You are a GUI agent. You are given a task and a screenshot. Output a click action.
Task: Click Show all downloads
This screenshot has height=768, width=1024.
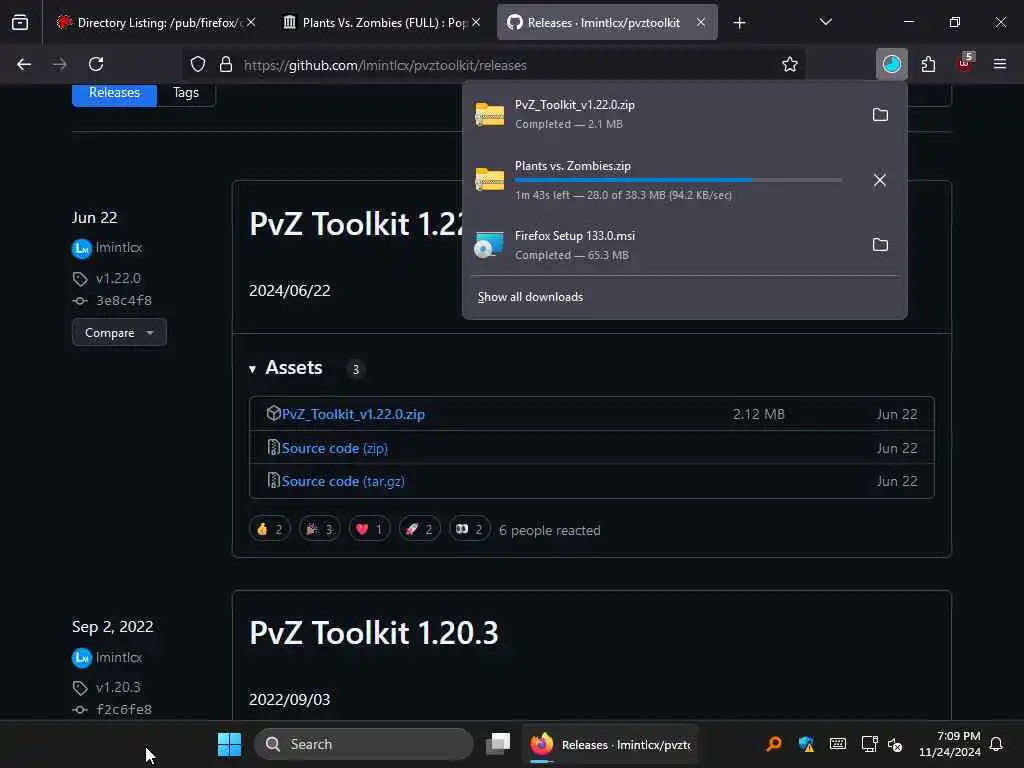coord(530,297)
